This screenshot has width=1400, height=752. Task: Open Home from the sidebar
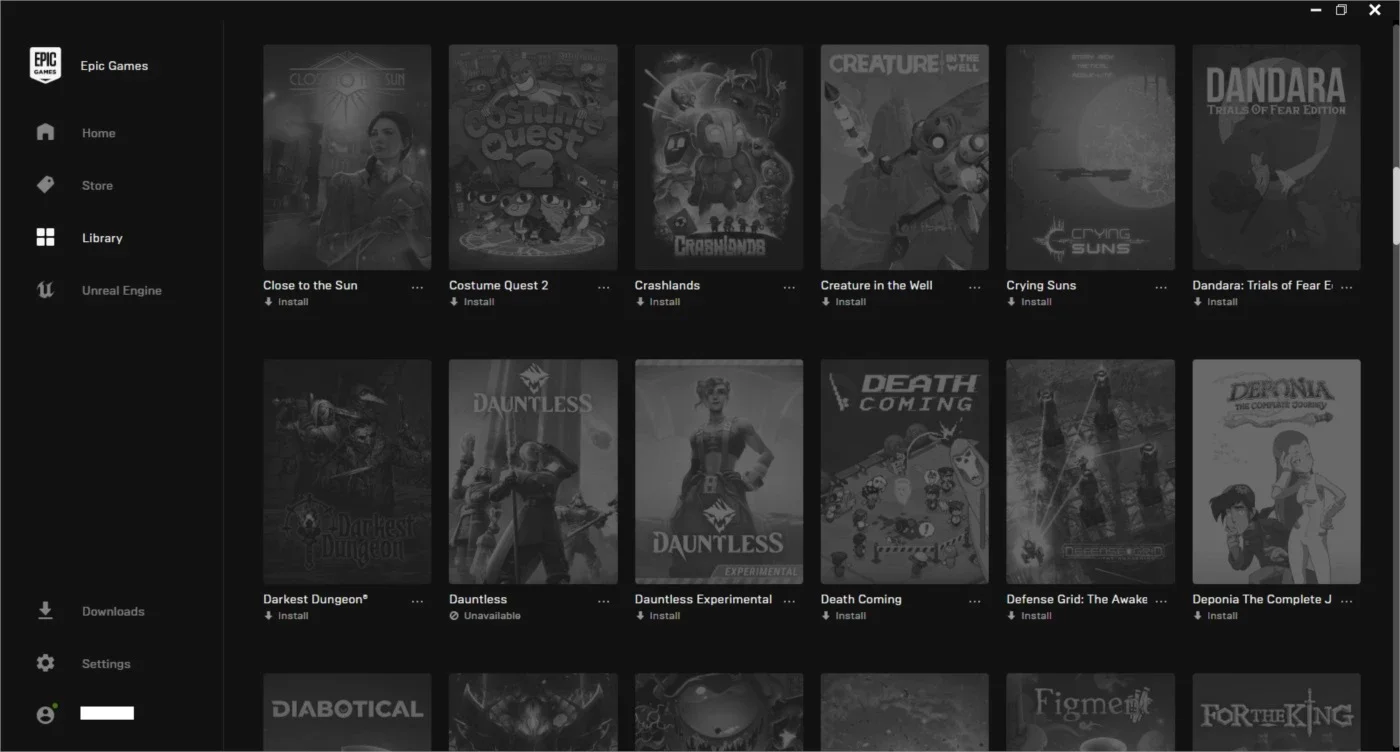click(x=98, y=133)
